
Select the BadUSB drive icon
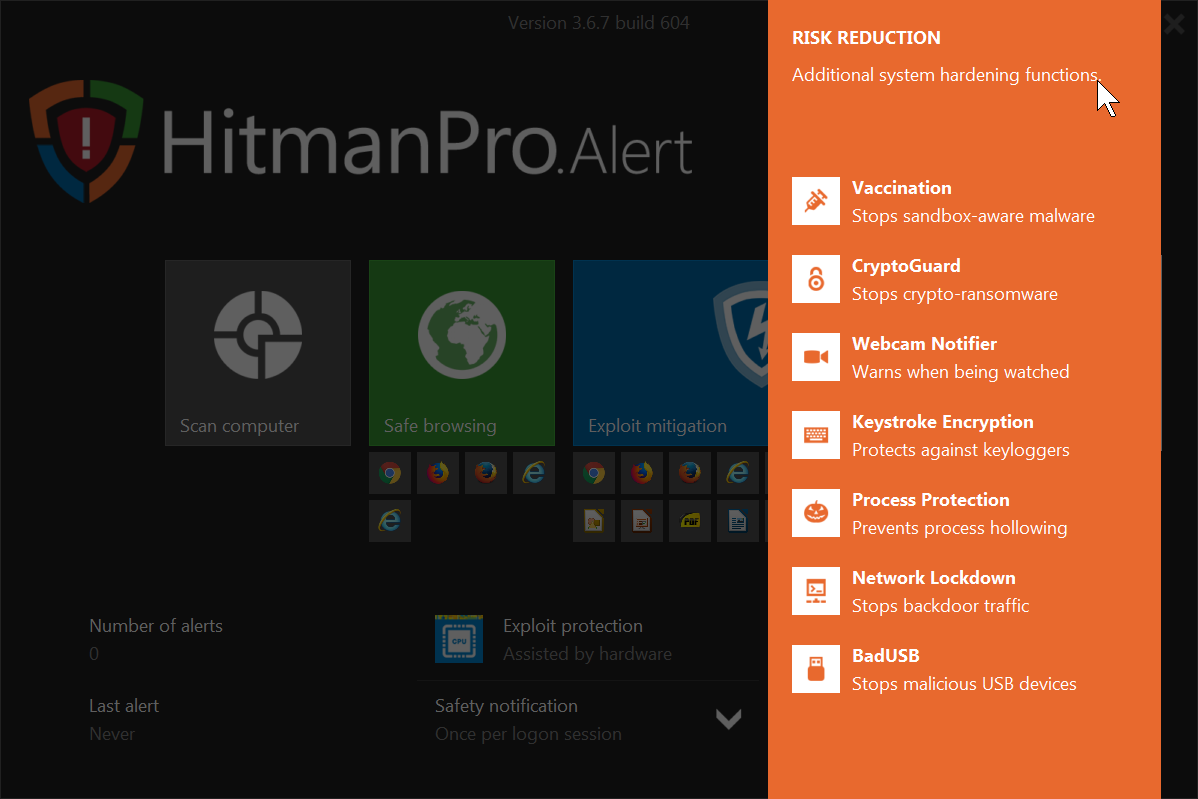815,668
